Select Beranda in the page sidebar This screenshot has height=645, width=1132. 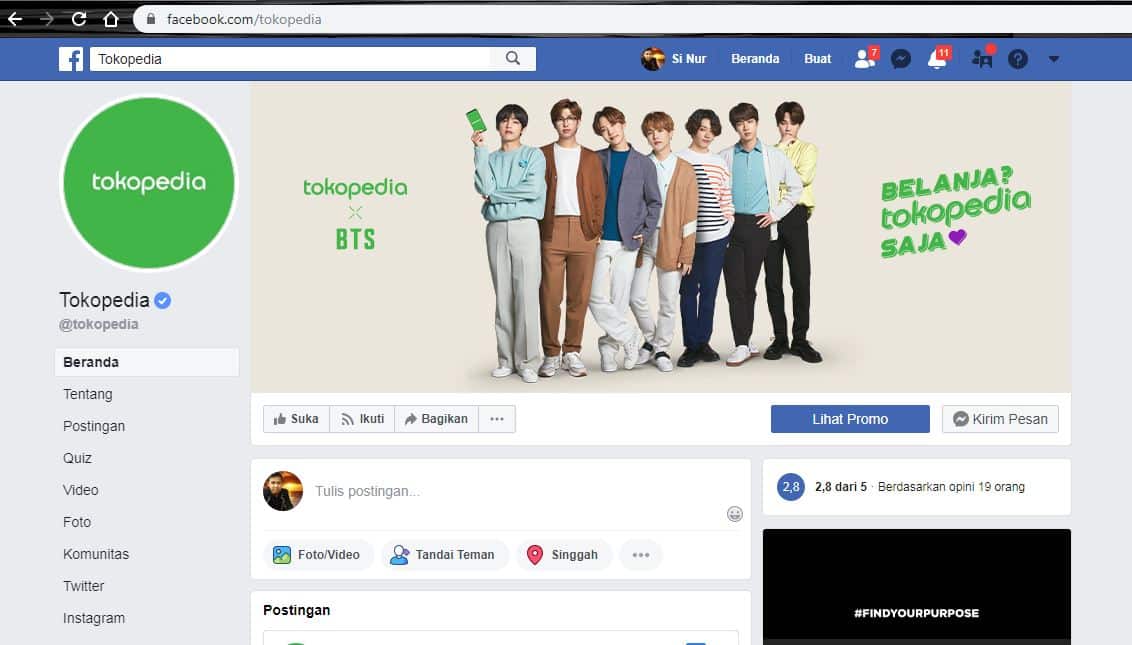click(x=147, y=362)
